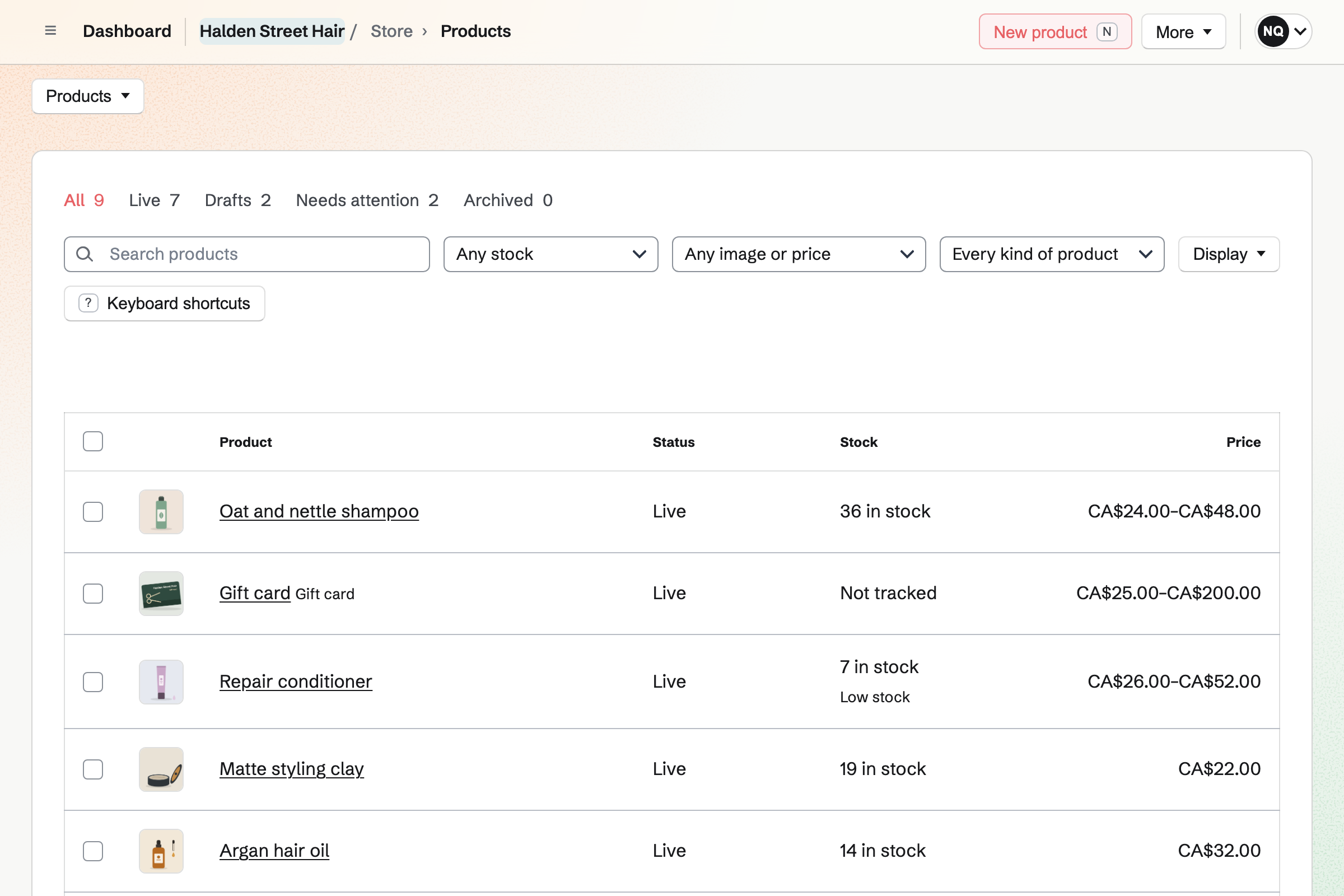
Task: Open the Oat and nettle shampoo thumbnail
Action: click(x=161, y=511)
